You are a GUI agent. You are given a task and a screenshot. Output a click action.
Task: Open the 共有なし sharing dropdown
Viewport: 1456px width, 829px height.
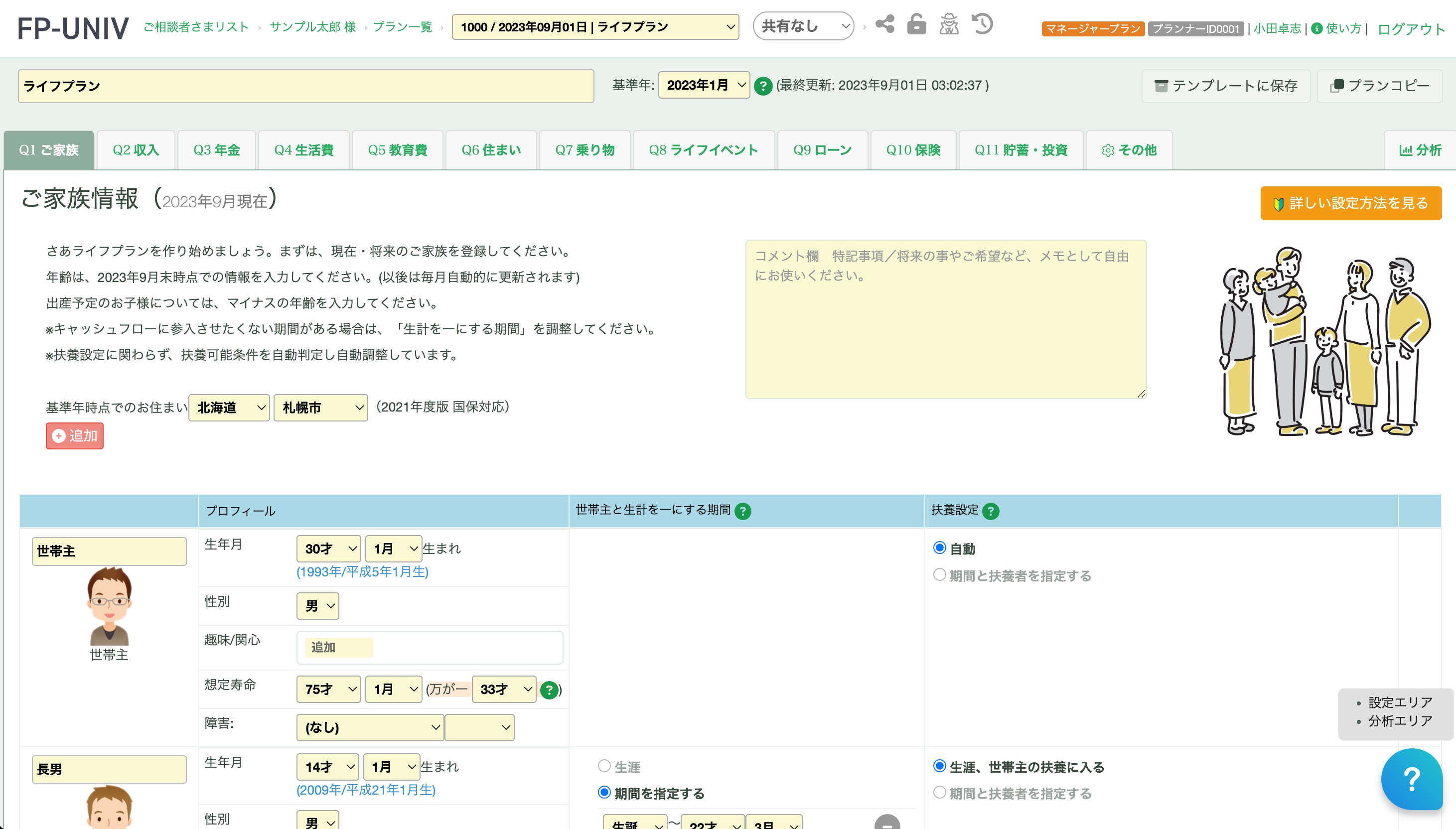coord(803,25)
